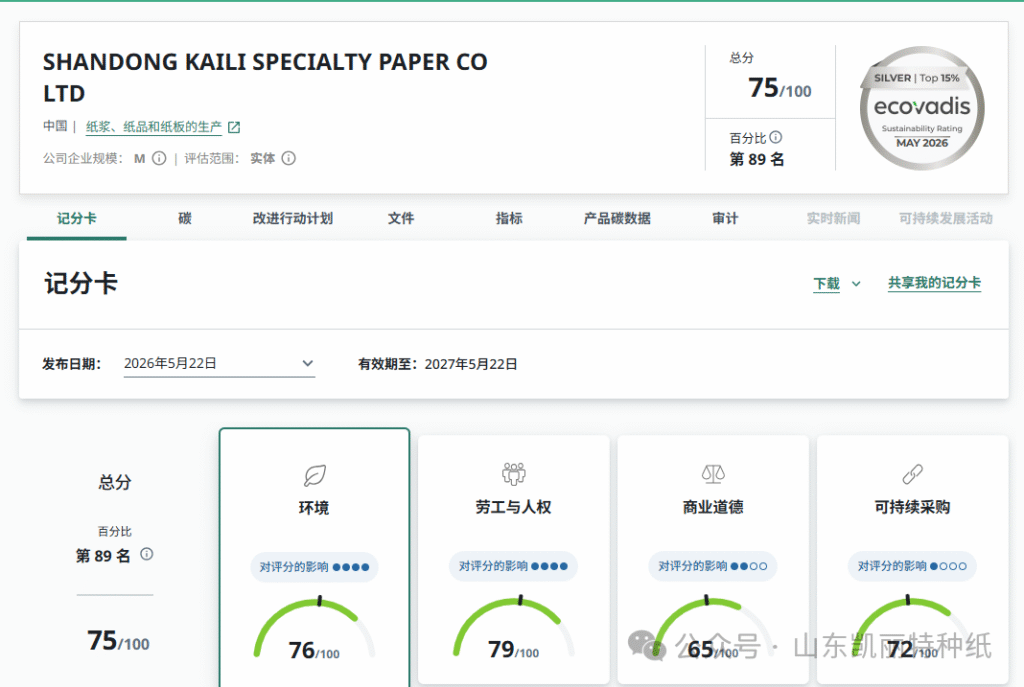Click 对评分的影响 badge on 劳工与人权 card

click(x=513, y=566)
